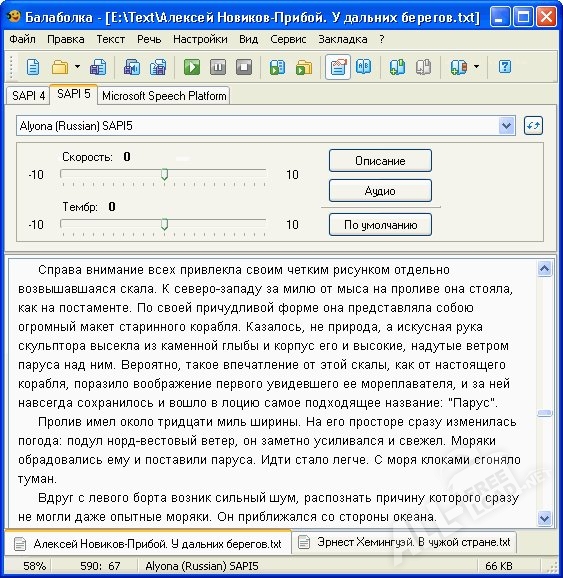
Task: Click the Open file folder icon
Action: click(60, 67)
